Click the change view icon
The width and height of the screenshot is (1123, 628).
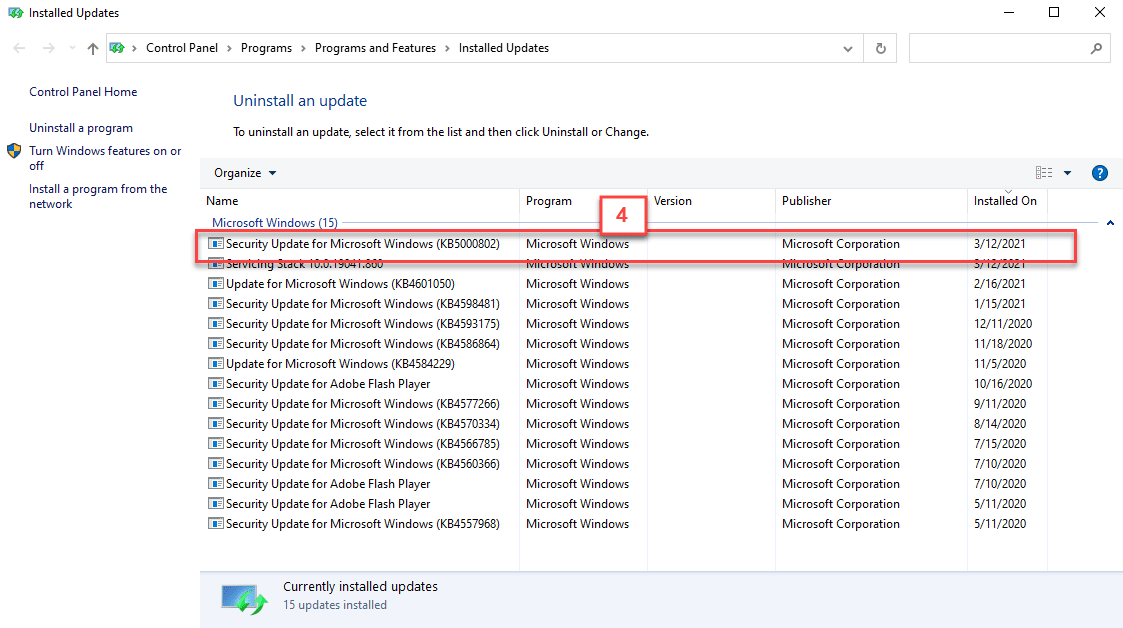click(1044, 173)
